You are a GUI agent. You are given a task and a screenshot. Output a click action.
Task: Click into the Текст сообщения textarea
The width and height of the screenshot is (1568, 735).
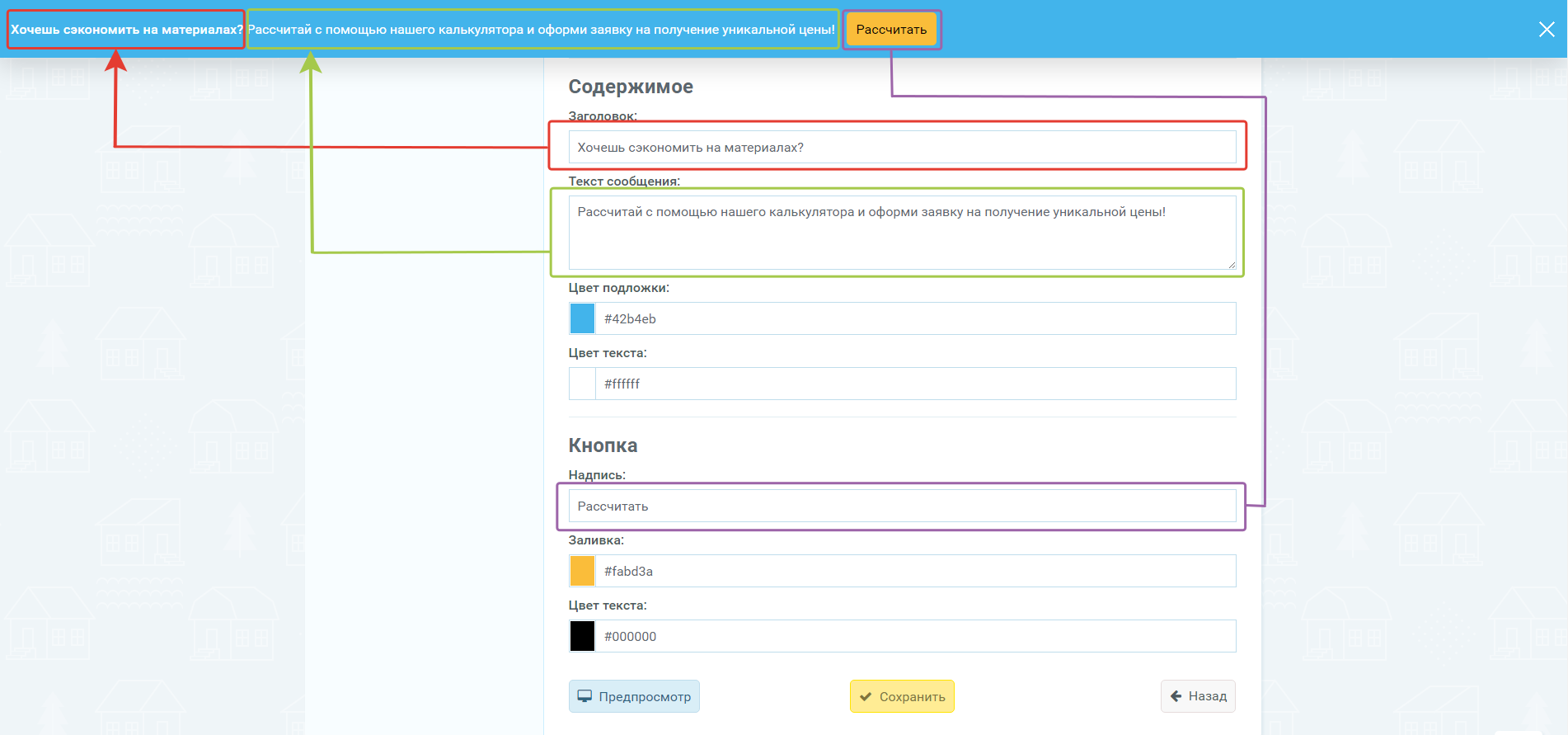click(902, 233)
